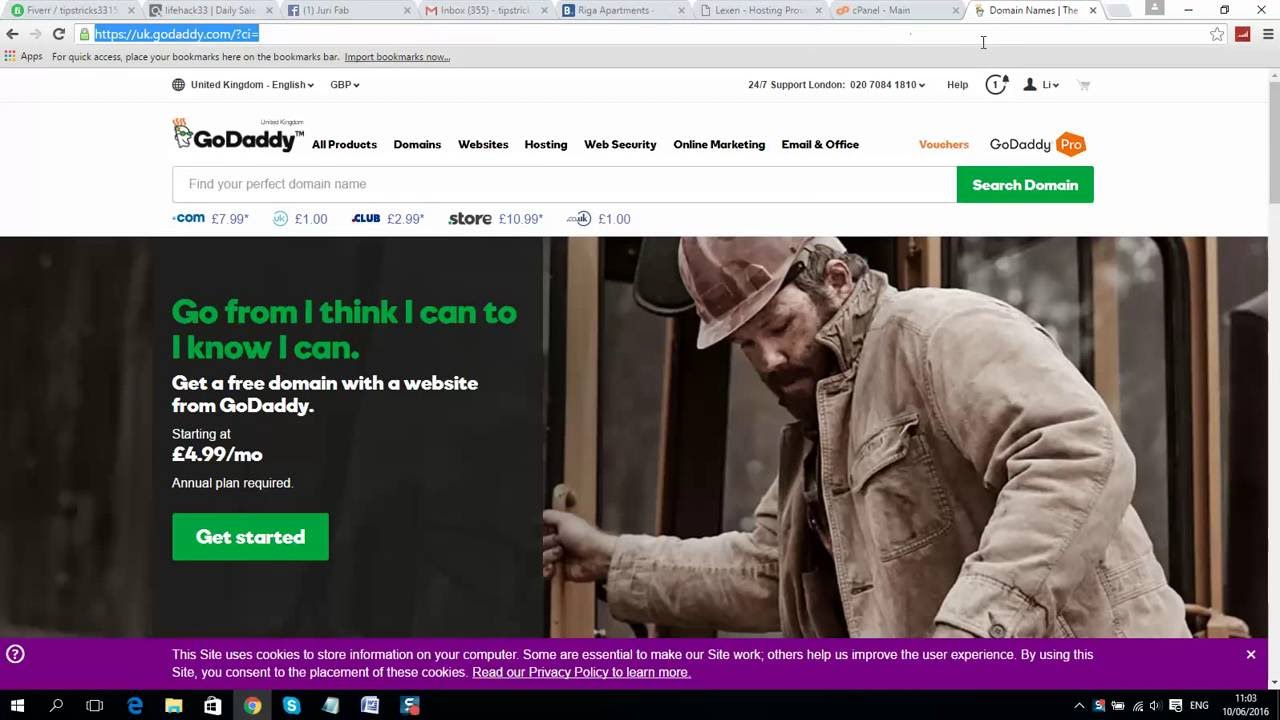Viewport: 1280px width, 720px height.
Task: Show hidden system tray icons
Action: coord(1079,706)
